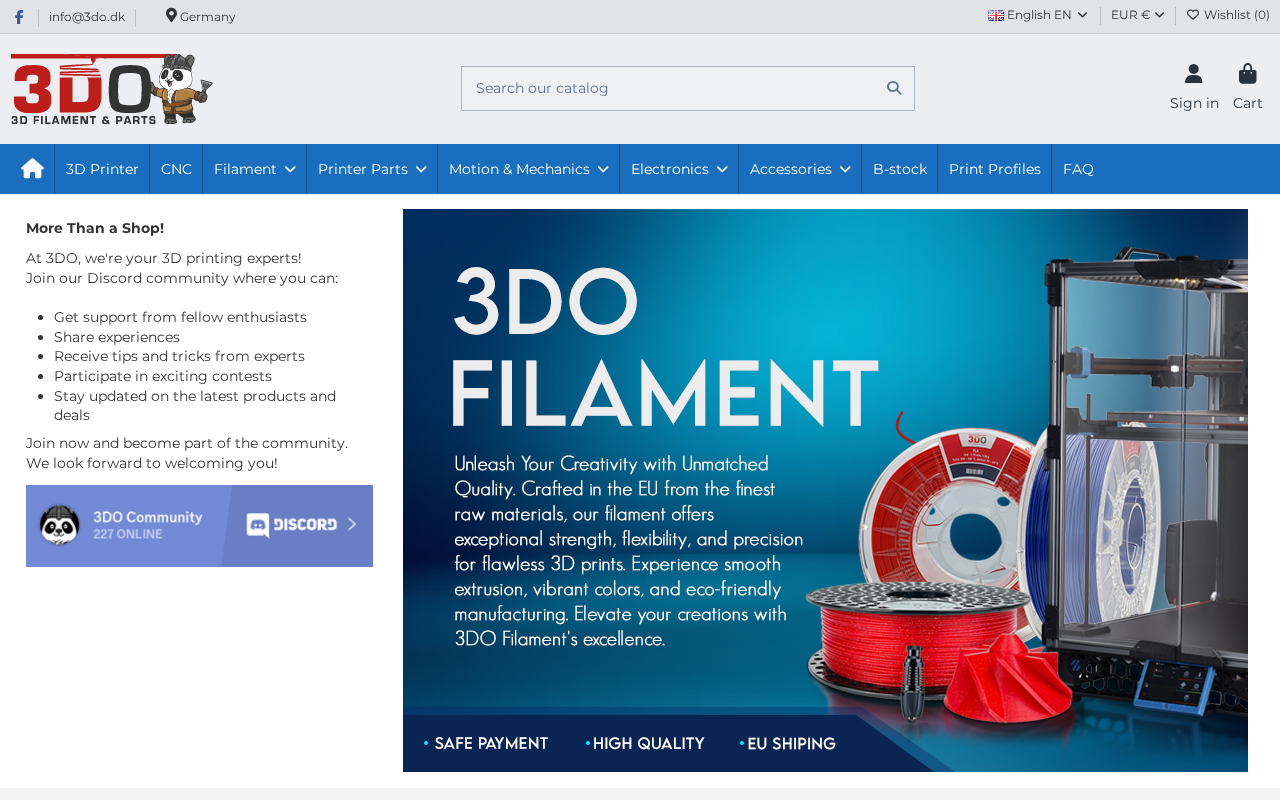
Task: Join the 3DO Community Discord banner
Action: [199, 526]
